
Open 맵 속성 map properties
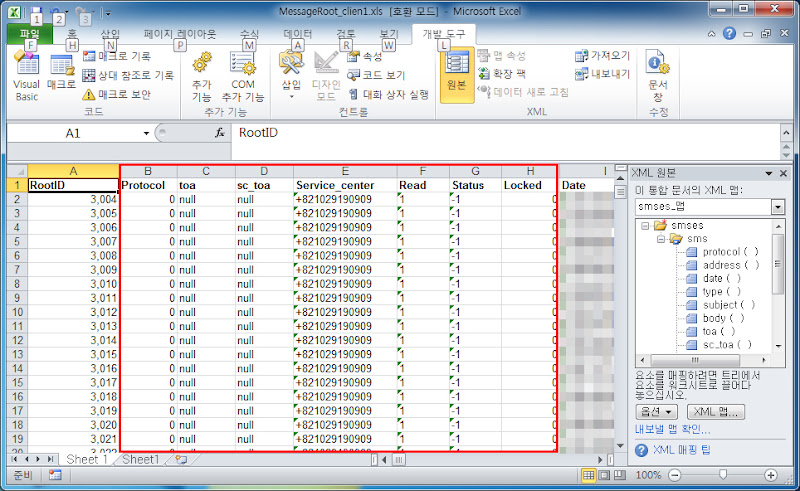tap(502, 55)
